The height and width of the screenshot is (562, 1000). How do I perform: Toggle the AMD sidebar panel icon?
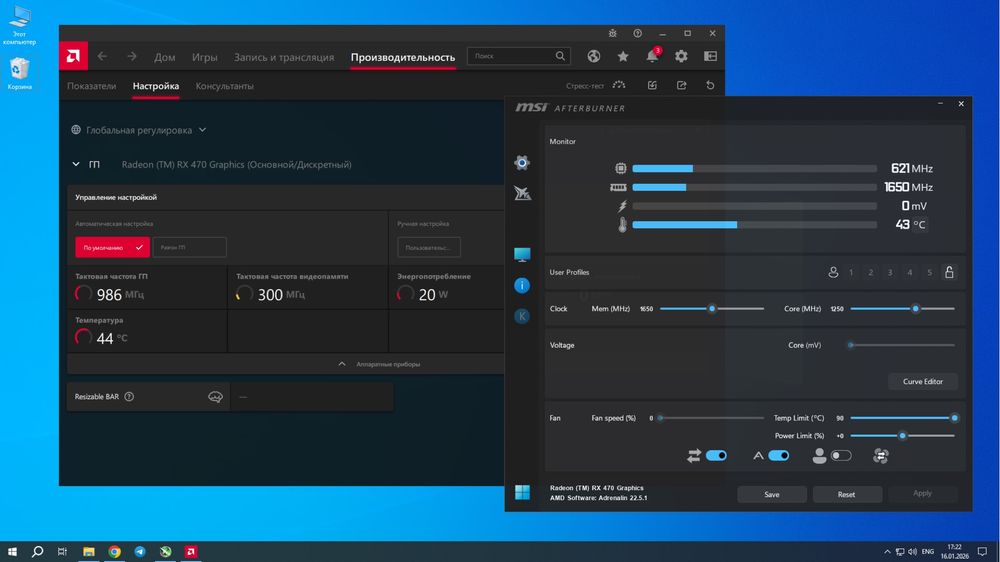pos(710,56)
